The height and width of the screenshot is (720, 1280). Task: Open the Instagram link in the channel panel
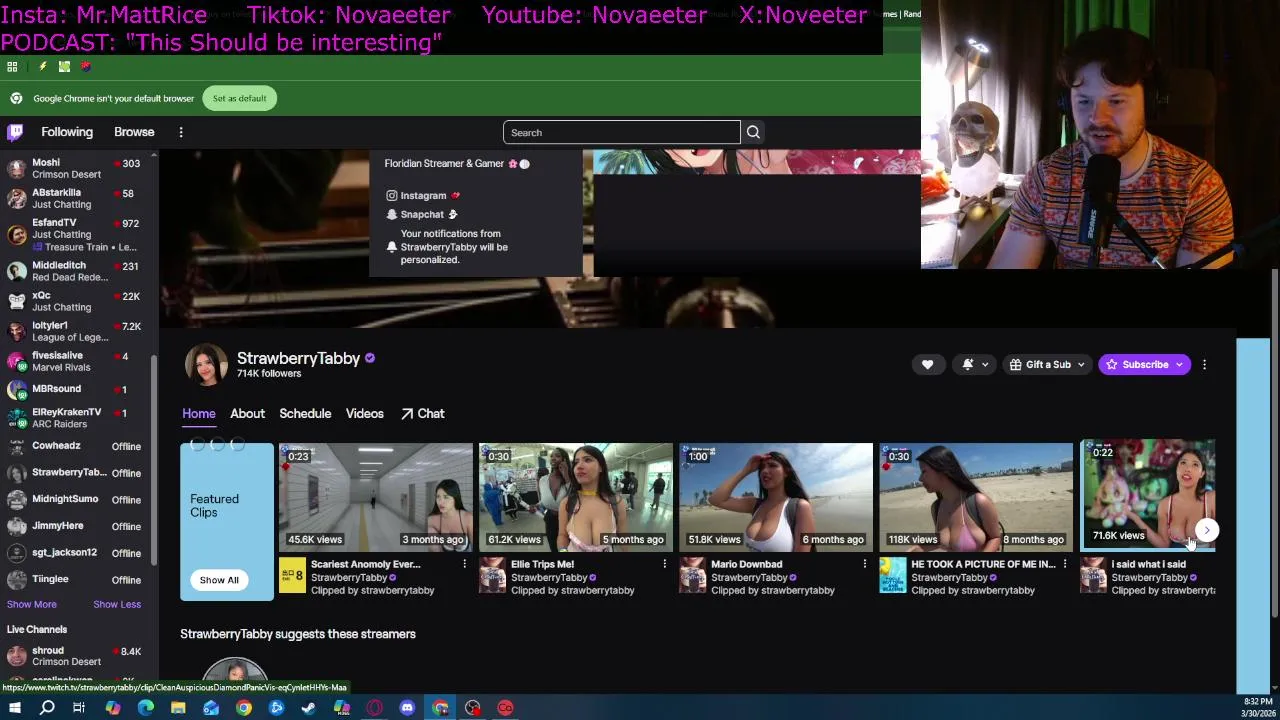[x=423, y=196]
